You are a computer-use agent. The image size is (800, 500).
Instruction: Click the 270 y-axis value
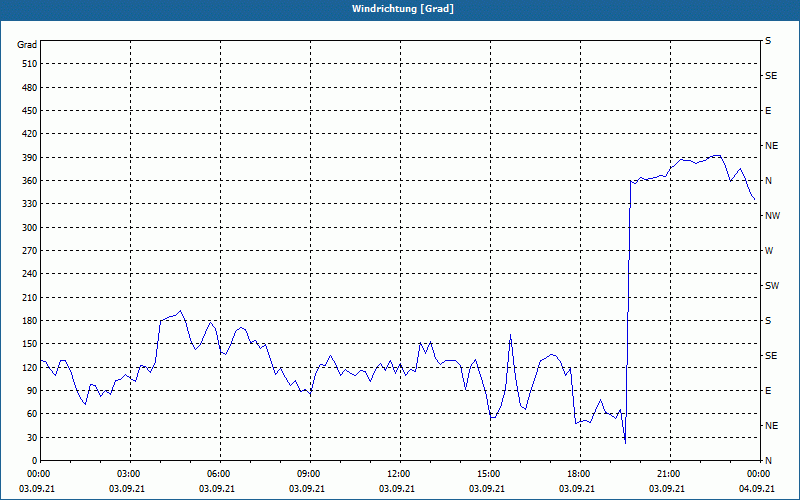30,251
